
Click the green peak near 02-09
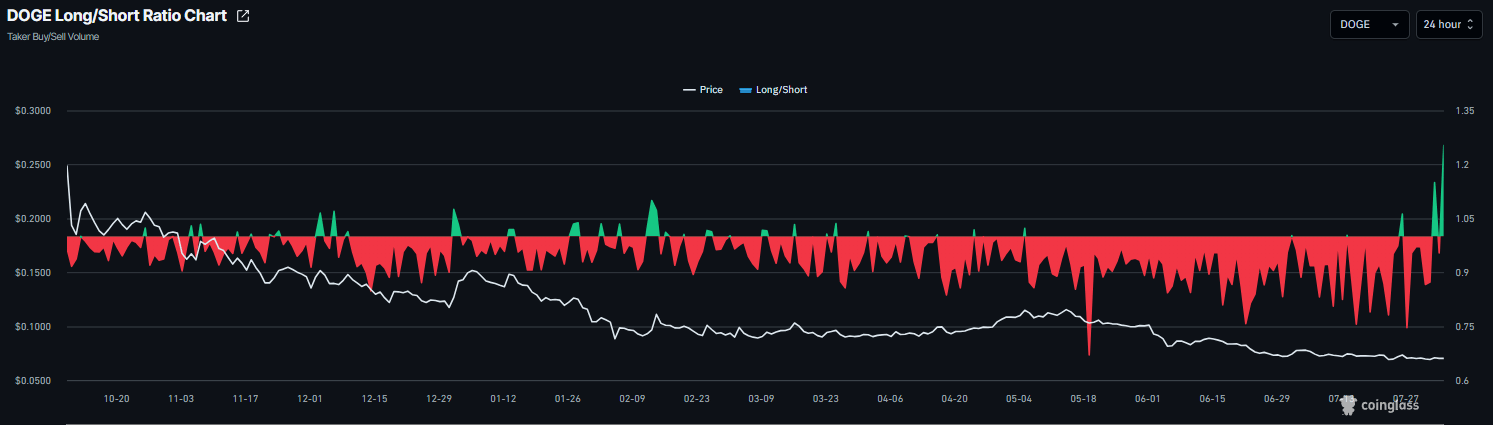point(653,220)
